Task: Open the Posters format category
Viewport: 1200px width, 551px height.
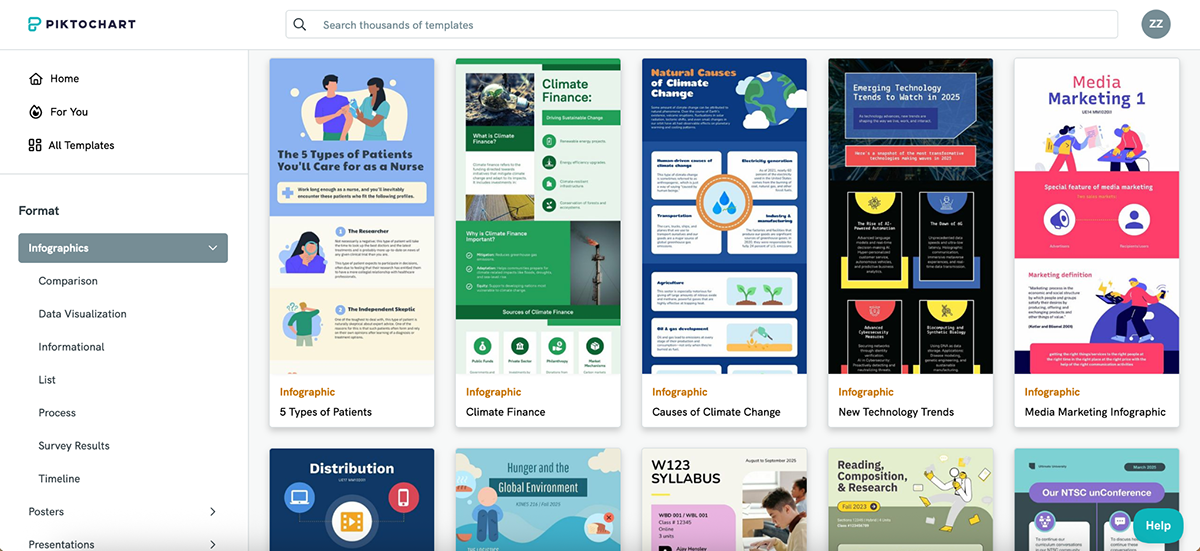Action: [x=46, y=512]
